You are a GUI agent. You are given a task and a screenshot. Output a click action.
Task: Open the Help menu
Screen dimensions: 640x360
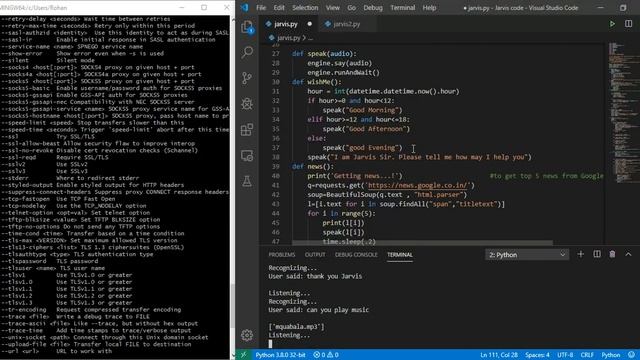[x=429, y=8]
